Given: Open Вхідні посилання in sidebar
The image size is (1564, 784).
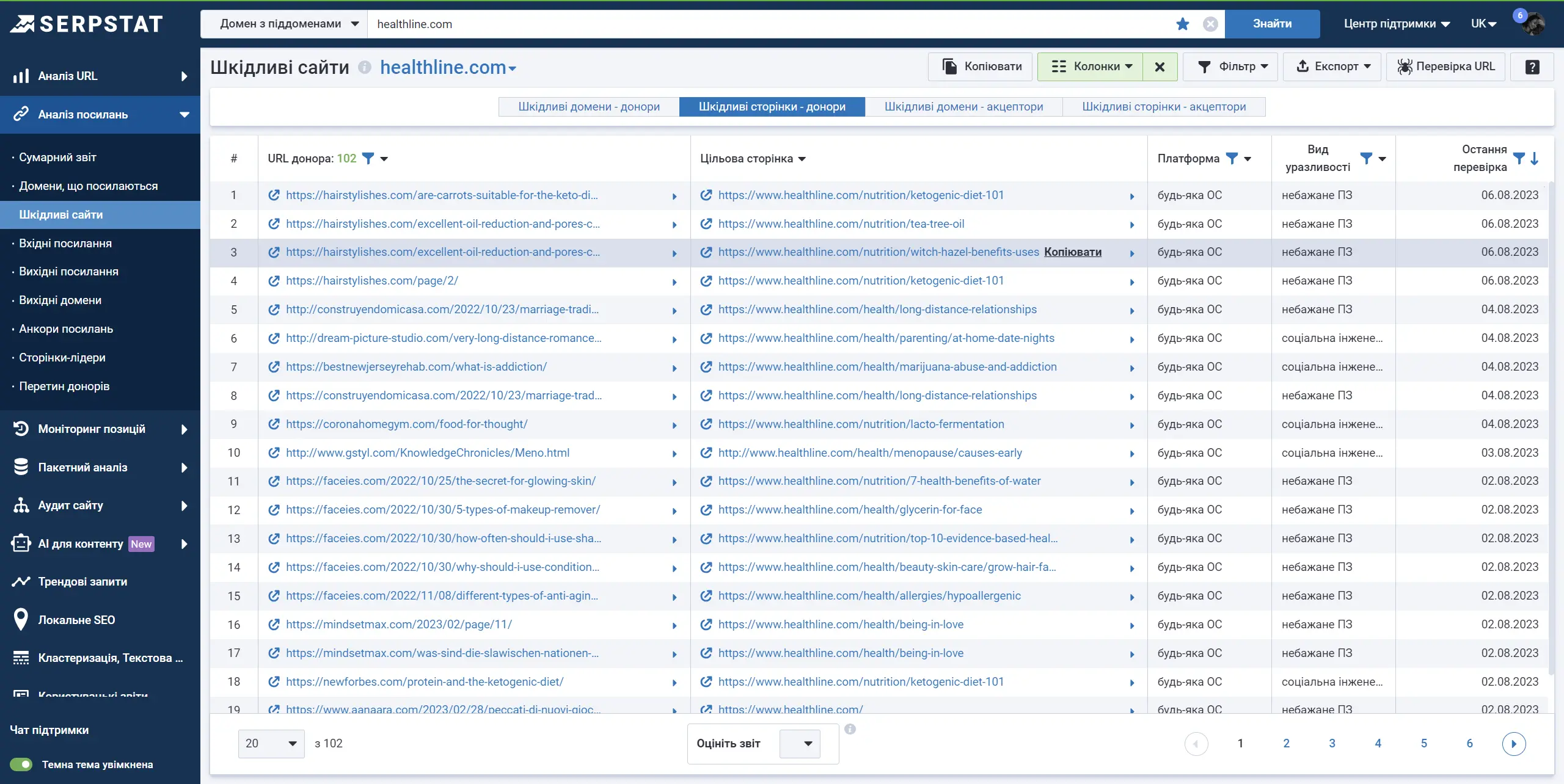Looking at the screenshot, I should pos(65,244).
